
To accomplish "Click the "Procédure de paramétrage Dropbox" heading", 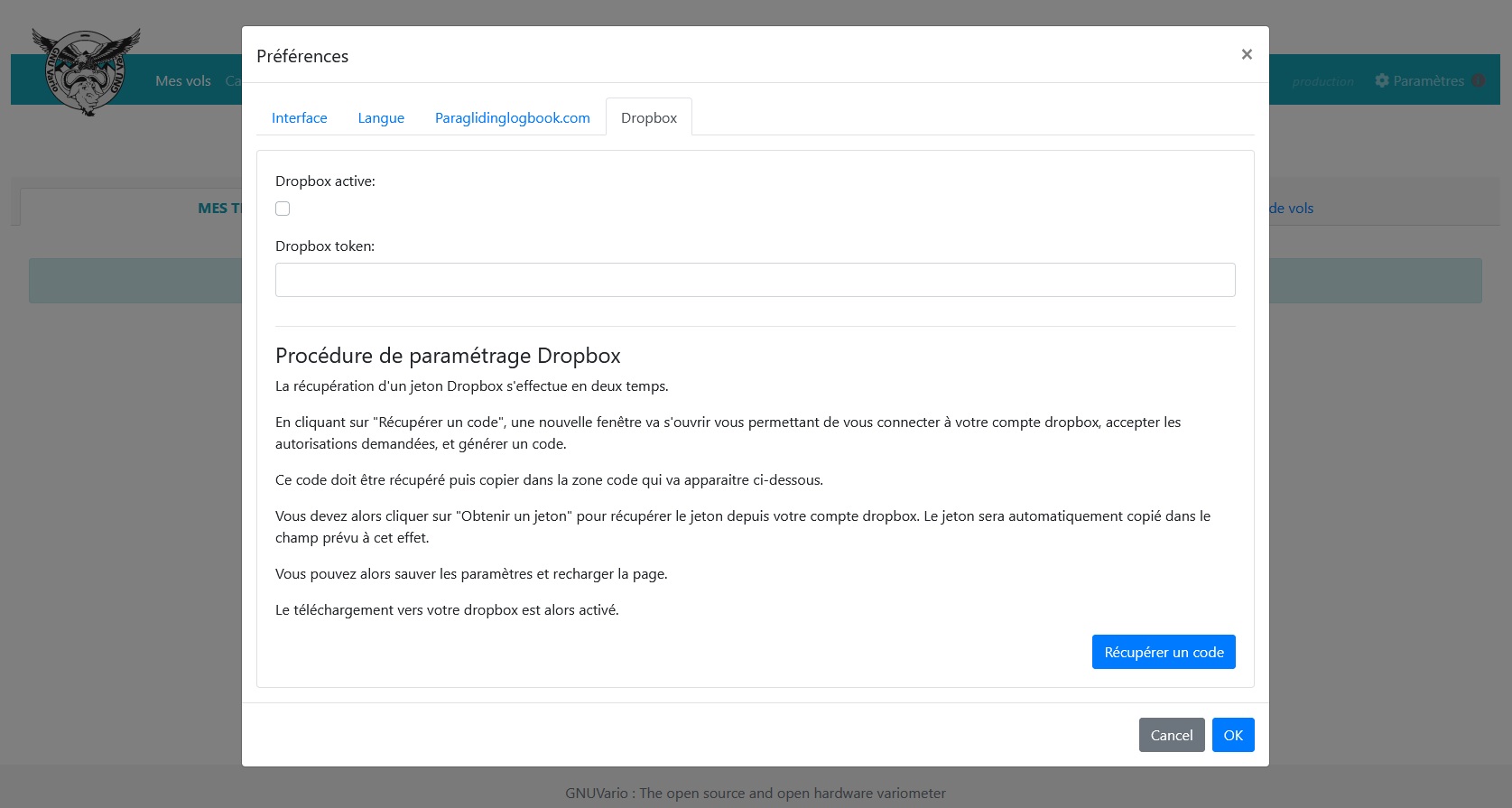I will [x=448, y=355].
